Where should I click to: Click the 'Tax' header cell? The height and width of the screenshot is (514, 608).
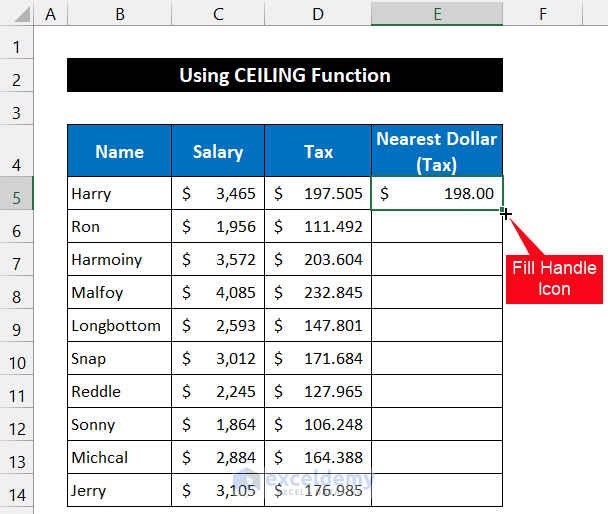[318, 151]
